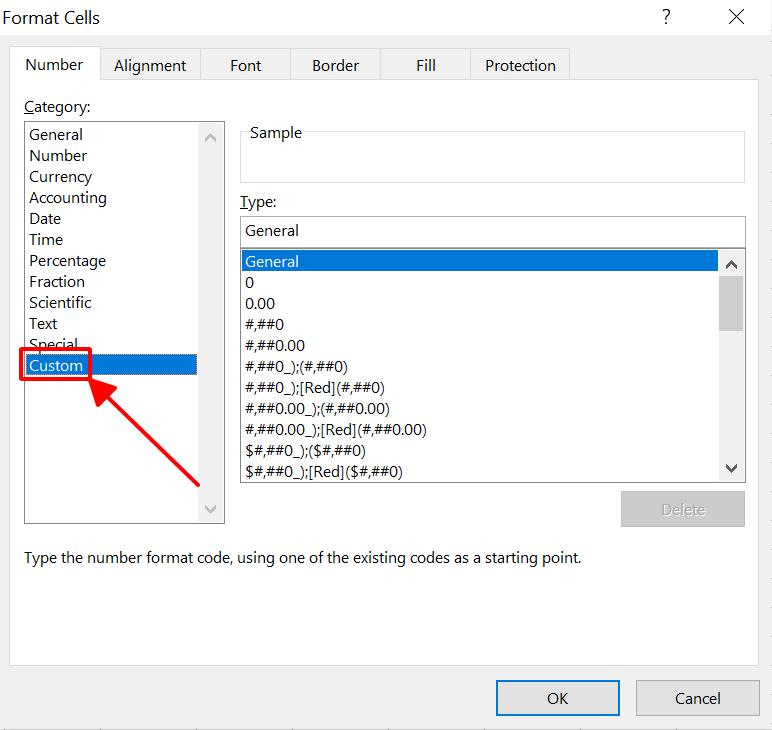The image size is (772, 730).
Task: Click the Cancel button
Action: [x=697, y=698]
